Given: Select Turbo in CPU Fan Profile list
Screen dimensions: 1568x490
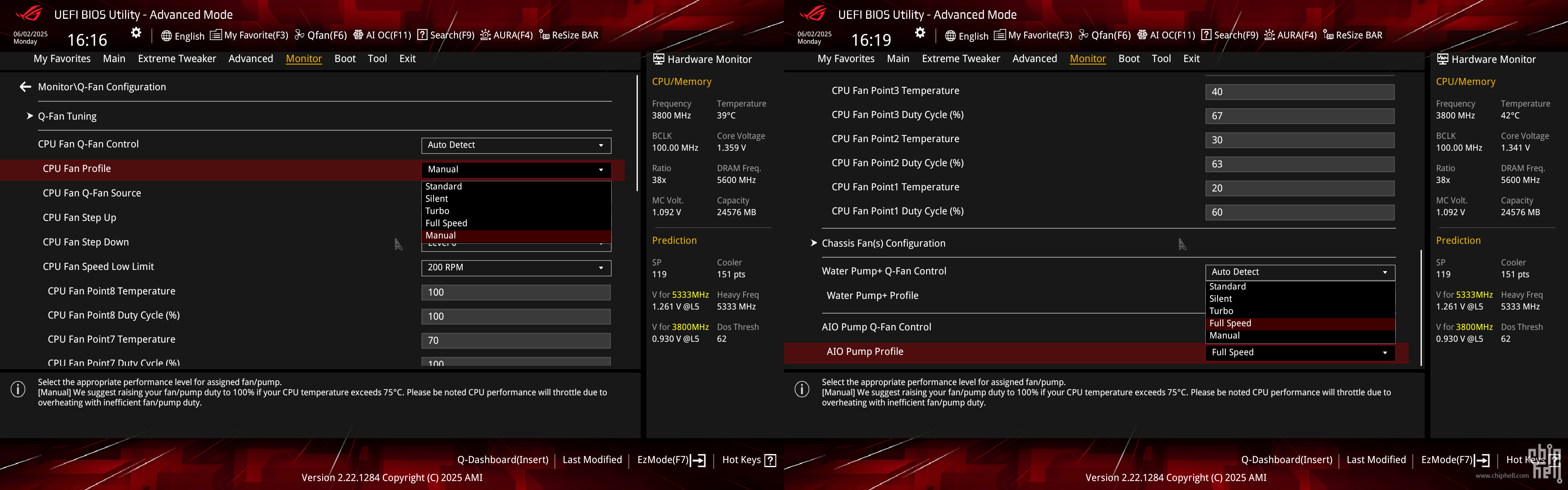Looking at the screenshot, I should click(x=516, y=211).
